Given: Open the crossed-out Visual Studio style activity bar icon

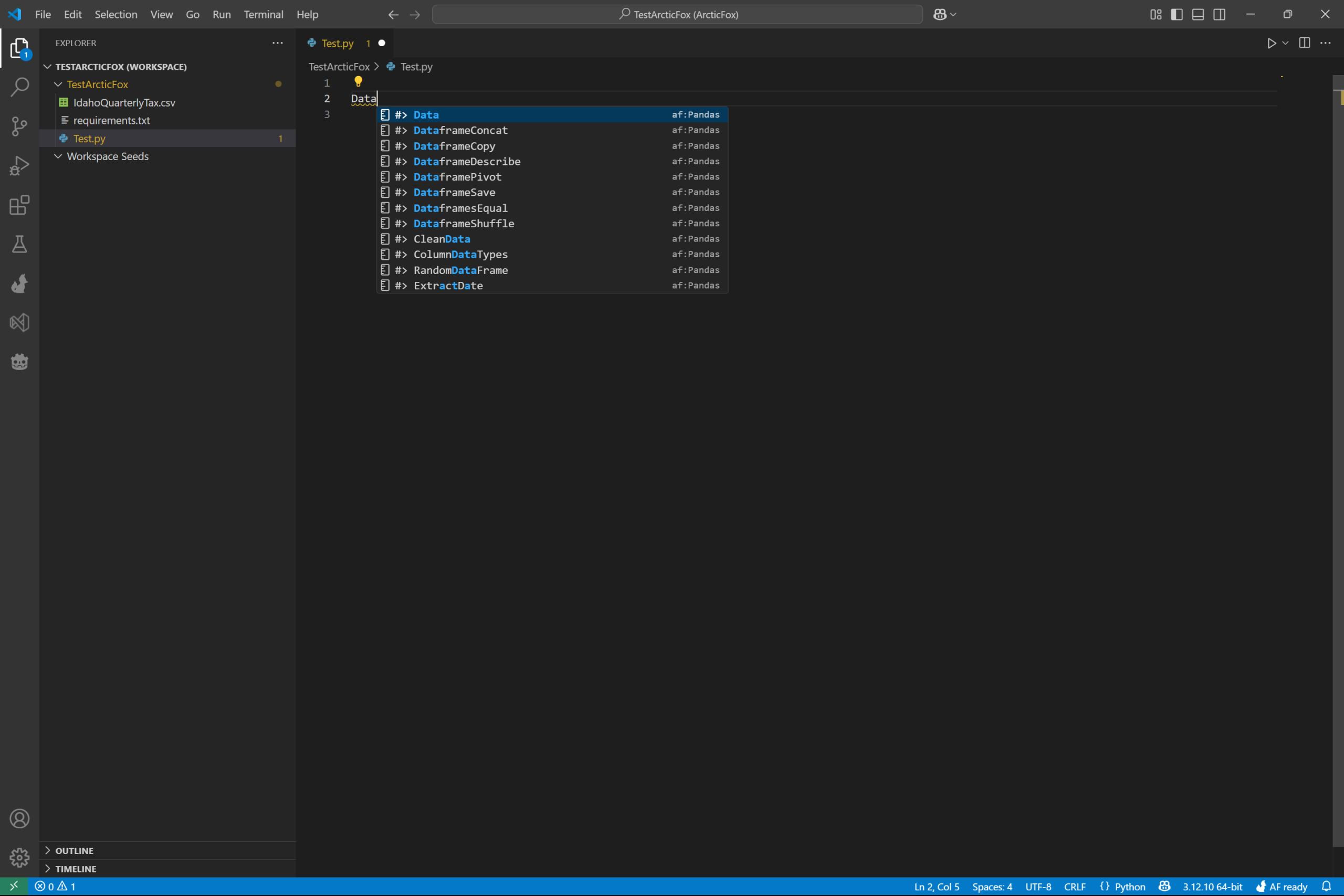Looking at the screenshot, I should [x=19, y=323].
